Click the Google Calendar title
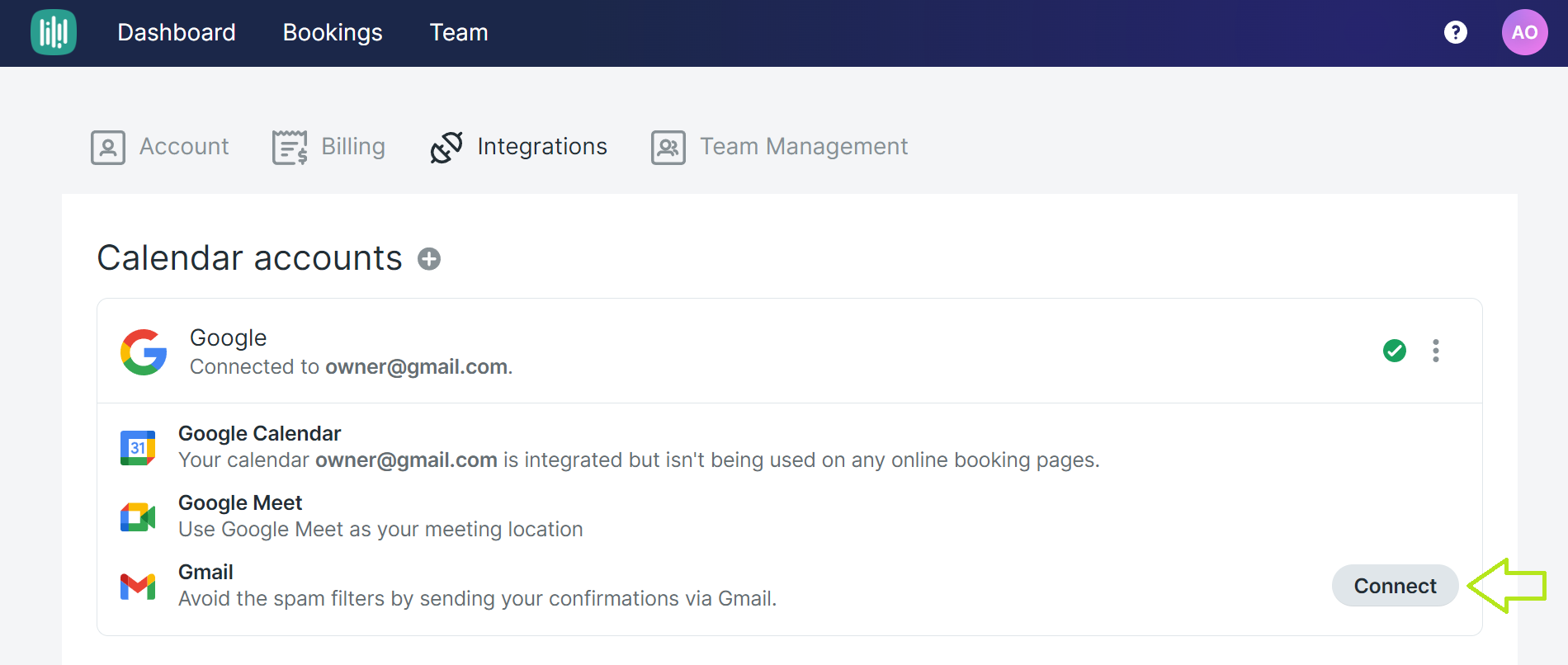This screenshot has width=1568, height=665. pyautogui.click(x=259, y=433)
